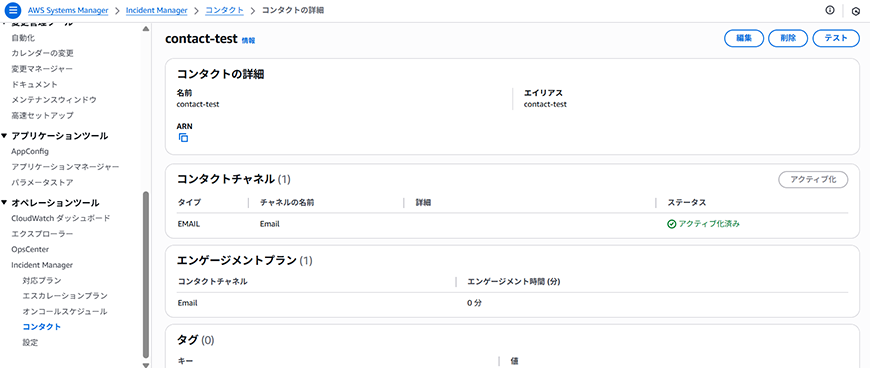Click the settings icon at top right
This screenshot has width=870, height=368.
coord(855,11)
